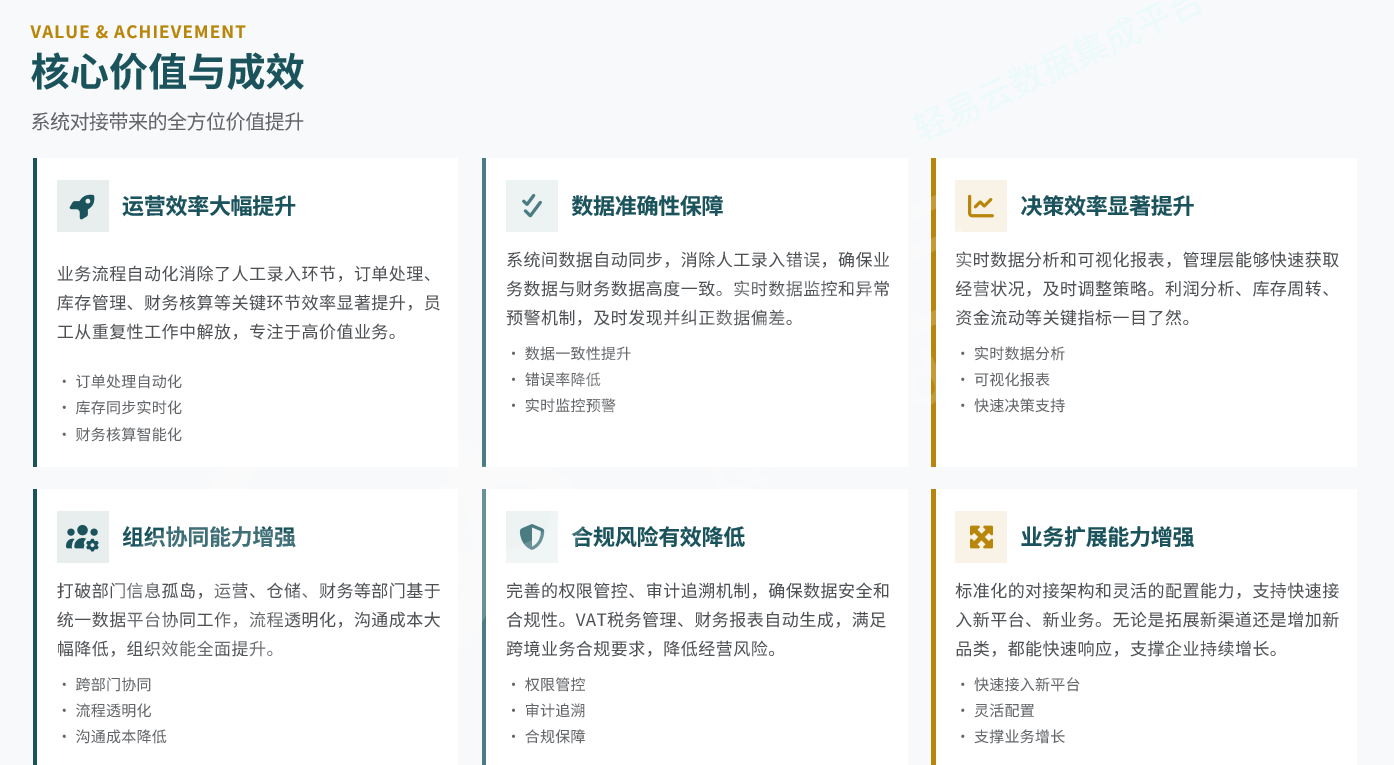Click the 跨部门协同 bullet item
Viewport: 1394px width, 765px height.
coord(113,684)
